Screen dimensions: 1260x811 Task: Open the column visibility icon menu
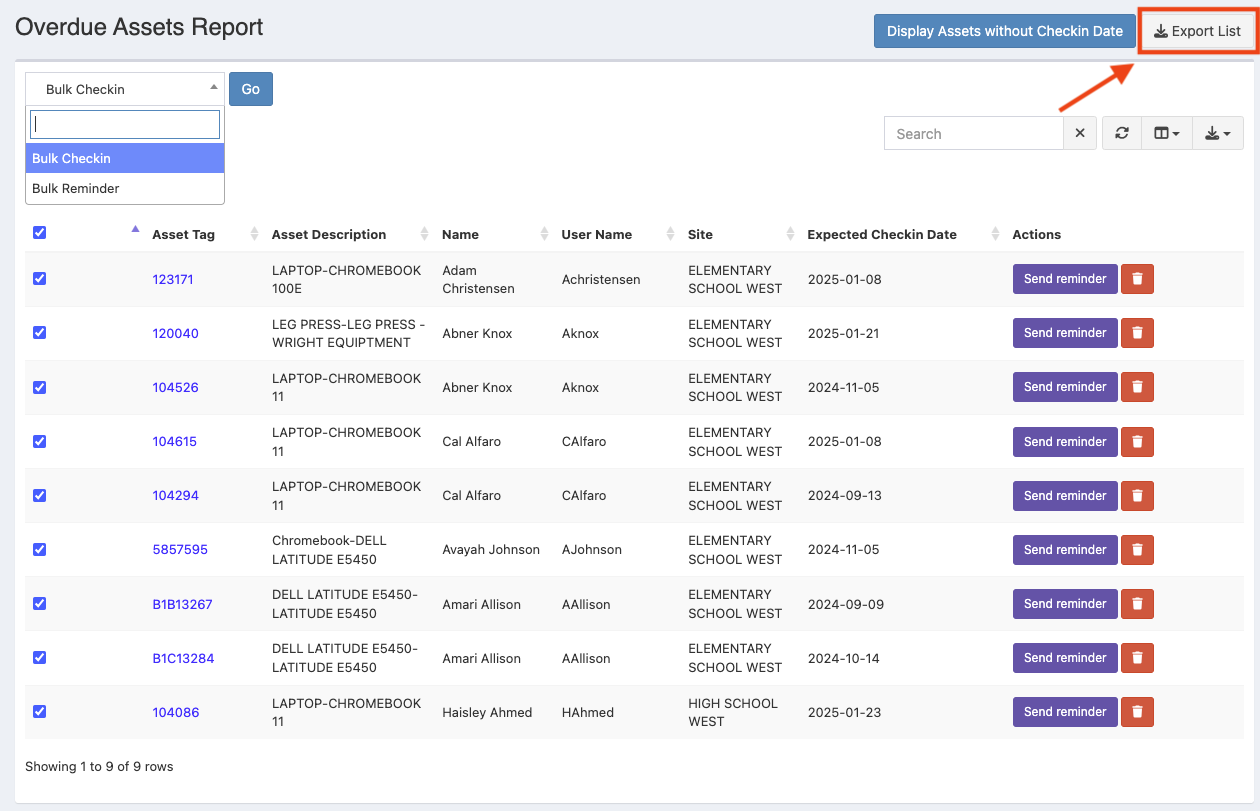pos(1167,134)
